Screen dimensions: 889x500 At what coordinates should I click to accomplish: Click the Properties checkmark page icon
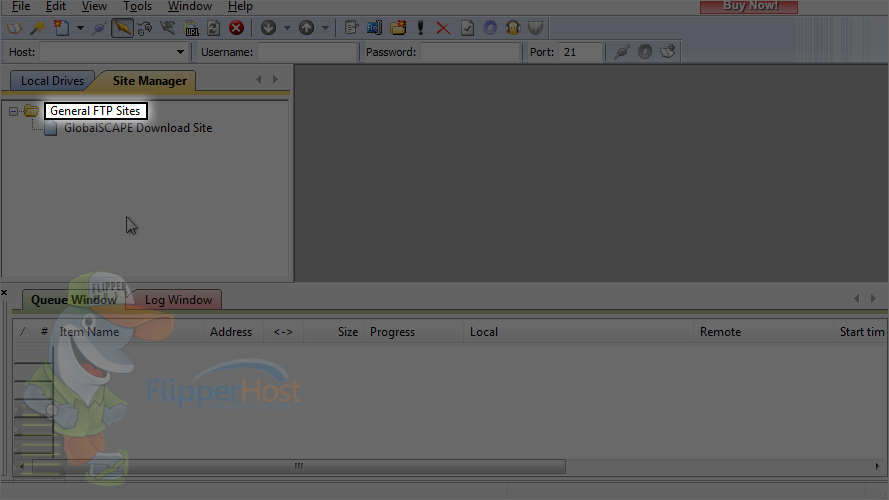coord(467,28)
